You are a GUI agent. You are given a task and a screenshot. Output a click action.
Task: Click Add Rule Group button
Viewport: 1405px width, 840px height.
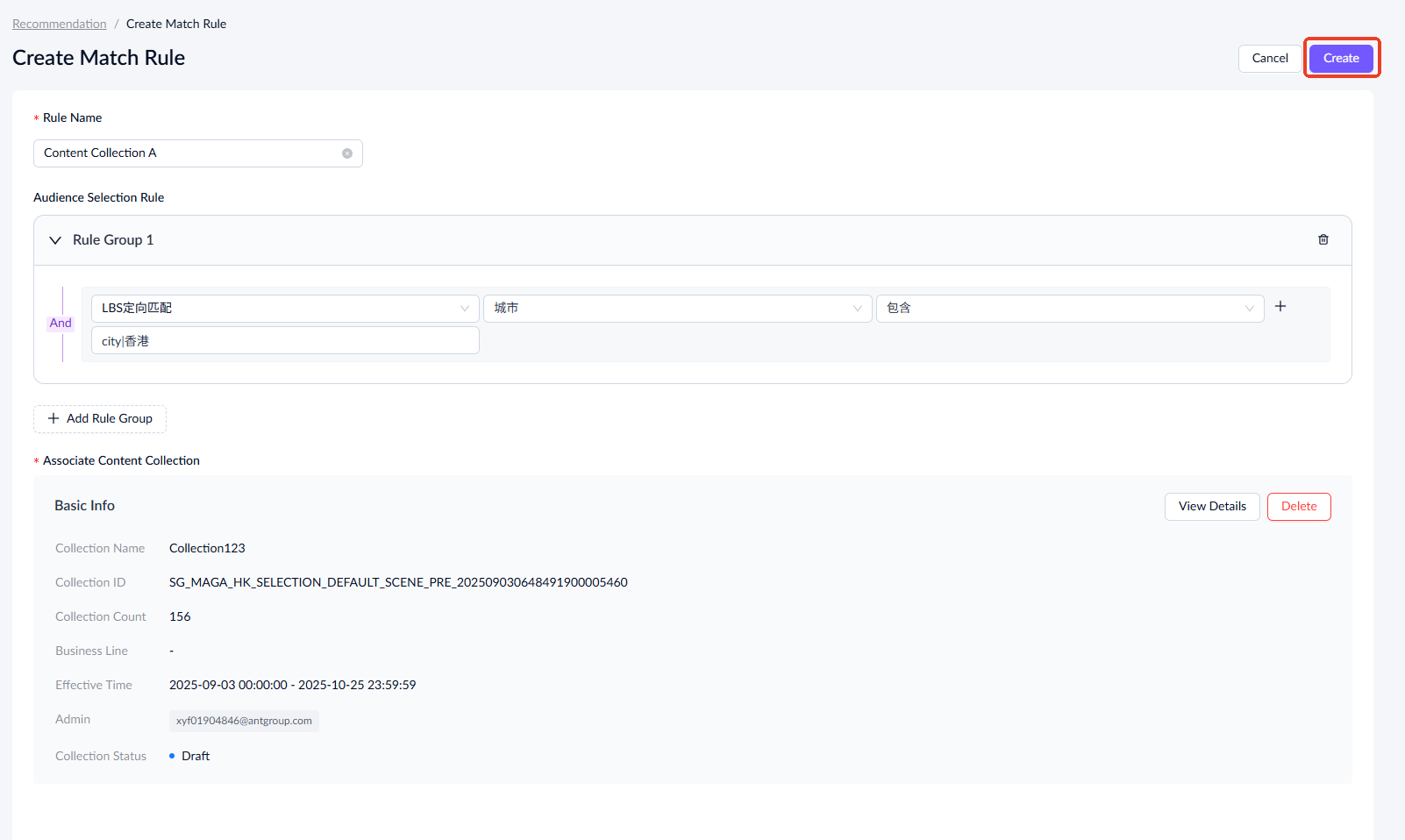[100, 419]
